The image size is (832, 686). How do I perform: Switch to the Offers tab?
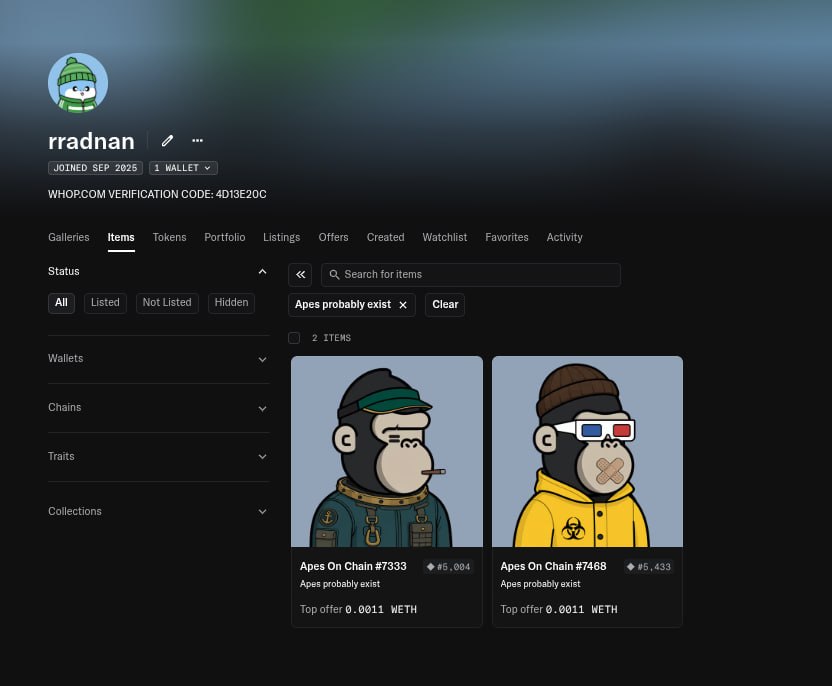(x=333, y=237)
